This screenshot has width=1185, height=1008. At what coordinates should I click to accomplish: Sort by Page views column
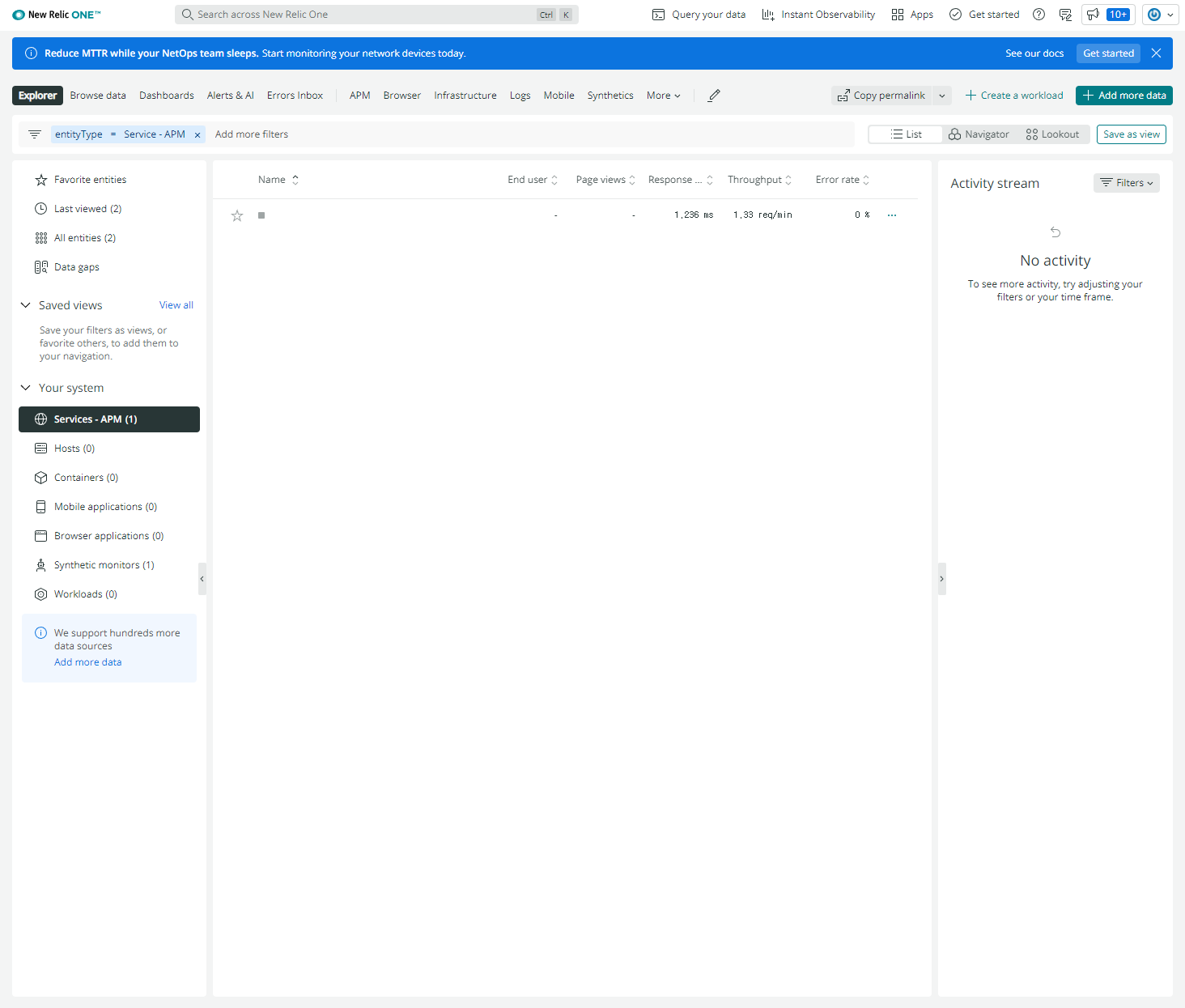click(605, 180)
